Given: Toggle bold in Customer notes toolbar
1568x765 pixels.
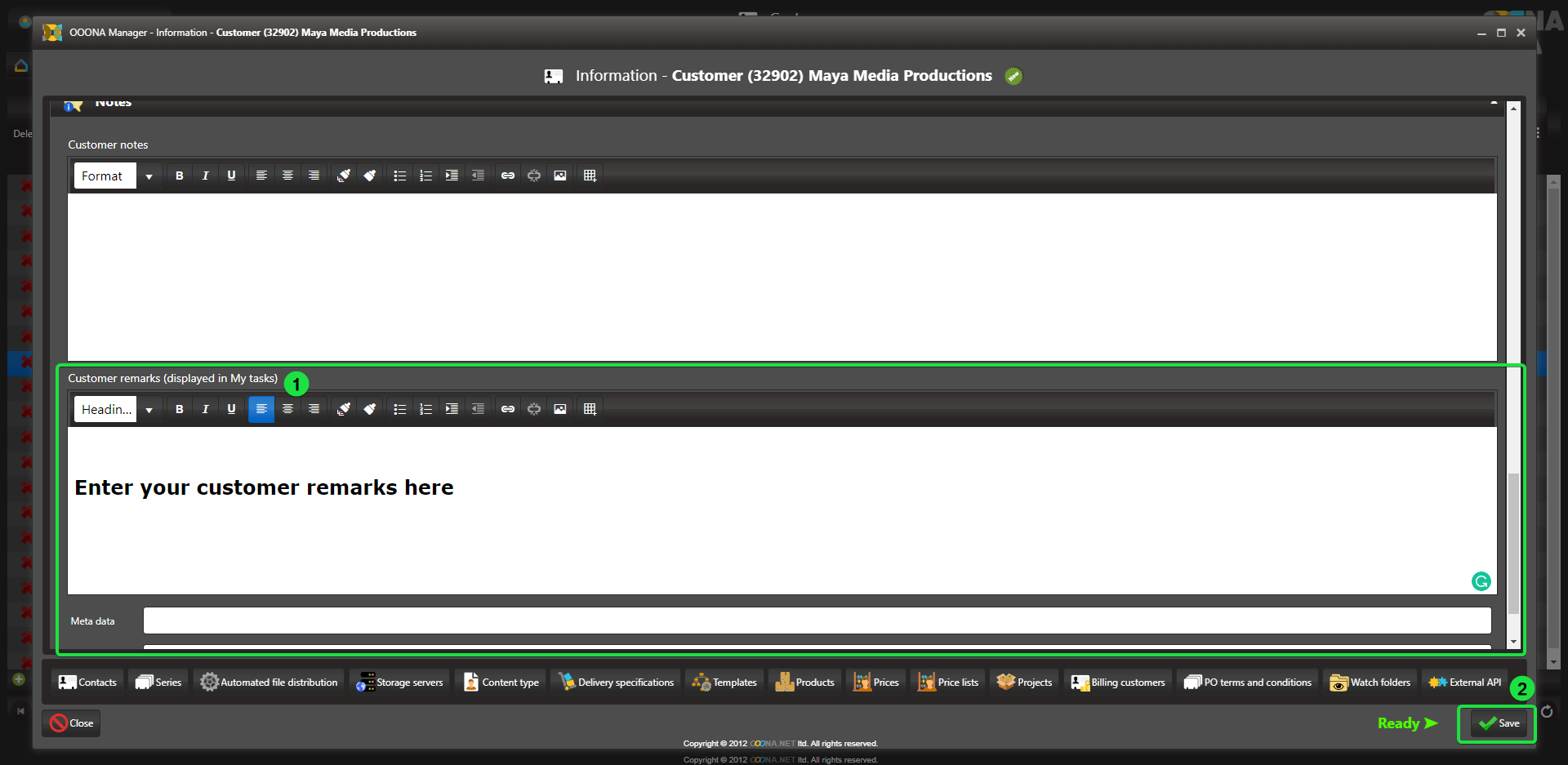Looking at the screenshot, I should point(180,176).
